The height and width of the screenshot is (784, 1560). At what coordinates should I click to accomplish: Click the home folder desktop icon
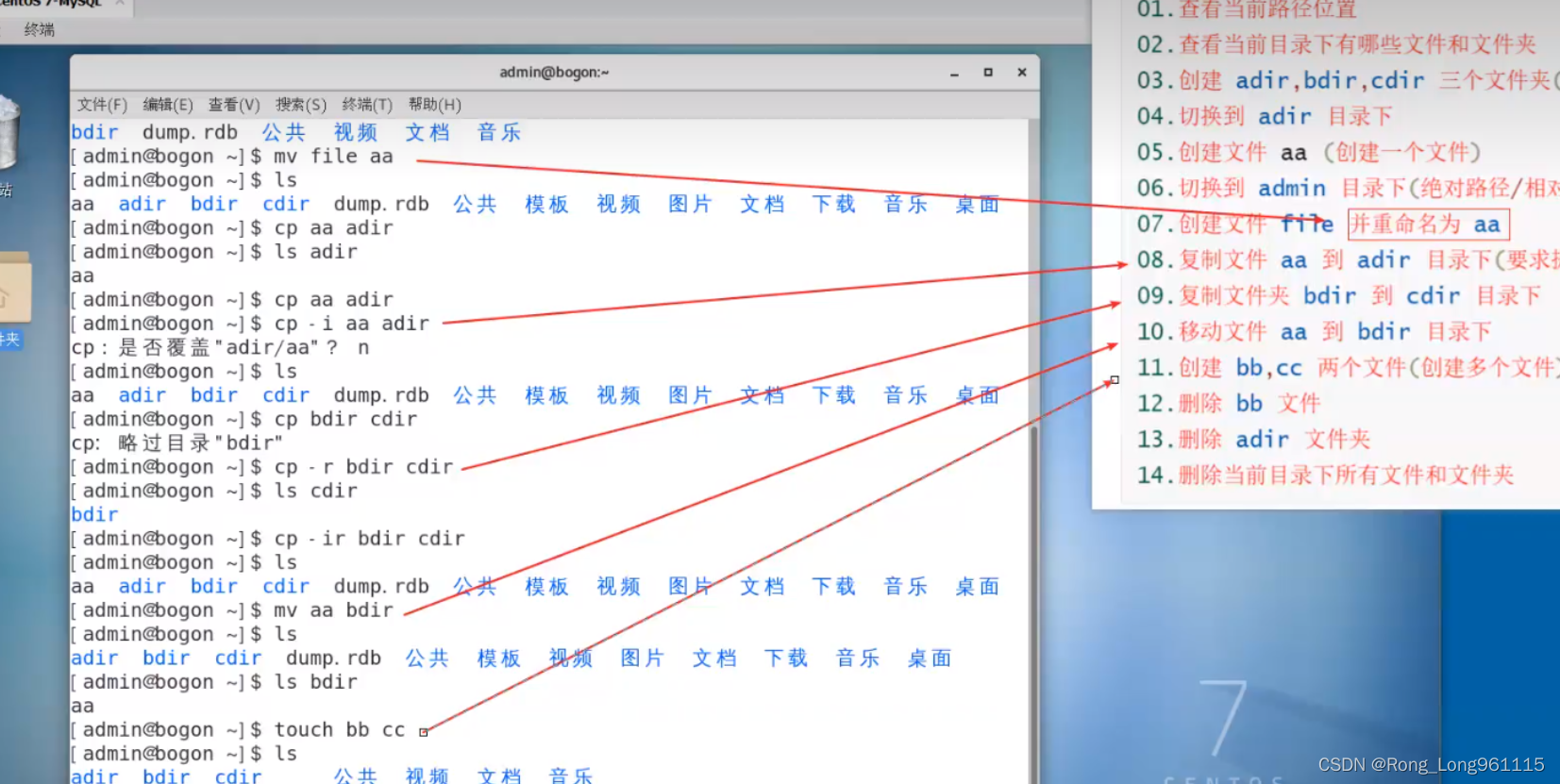click(x=13, y=288)
